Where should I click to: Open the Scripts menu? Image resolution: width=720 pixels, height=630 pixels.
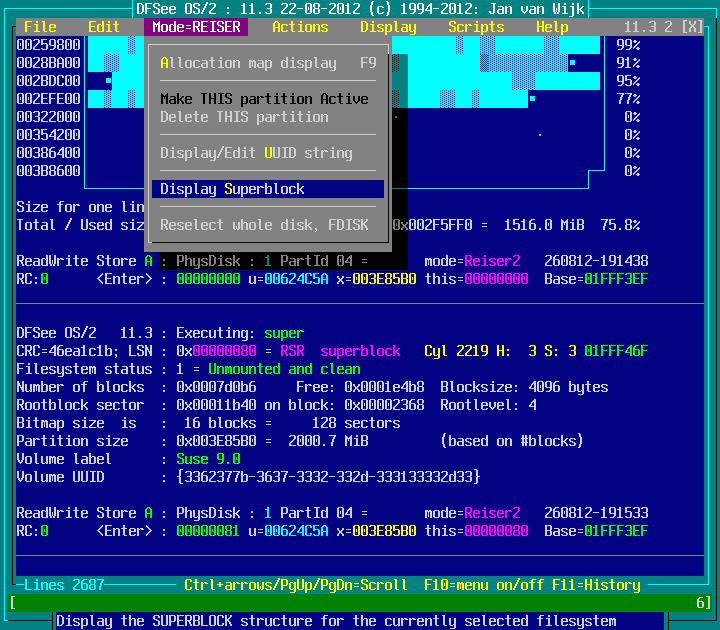(476, 27)
